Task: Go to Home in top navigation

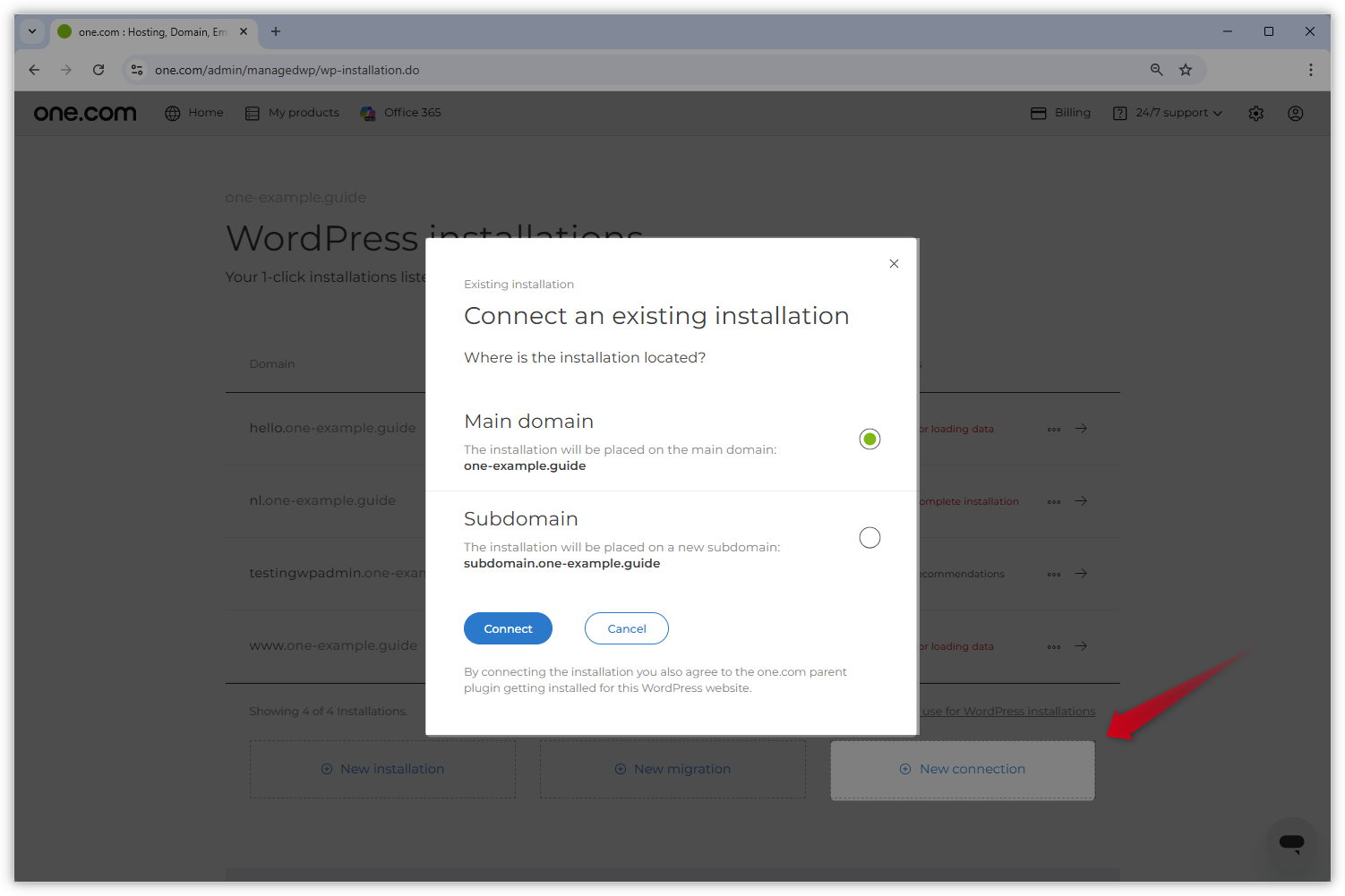Action: click(x=194, y=113)
